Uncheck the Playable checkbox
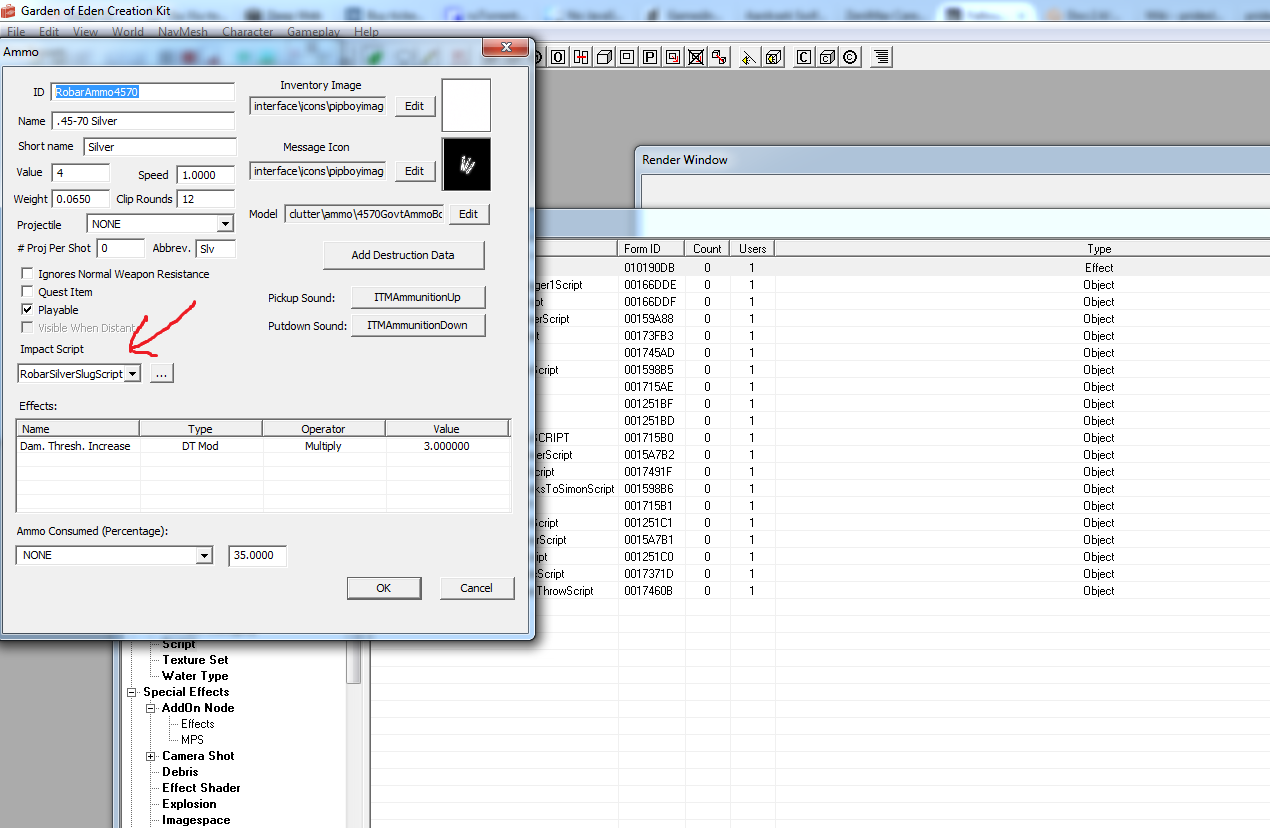Screen dimensions: 1270x828 [26, 310]
